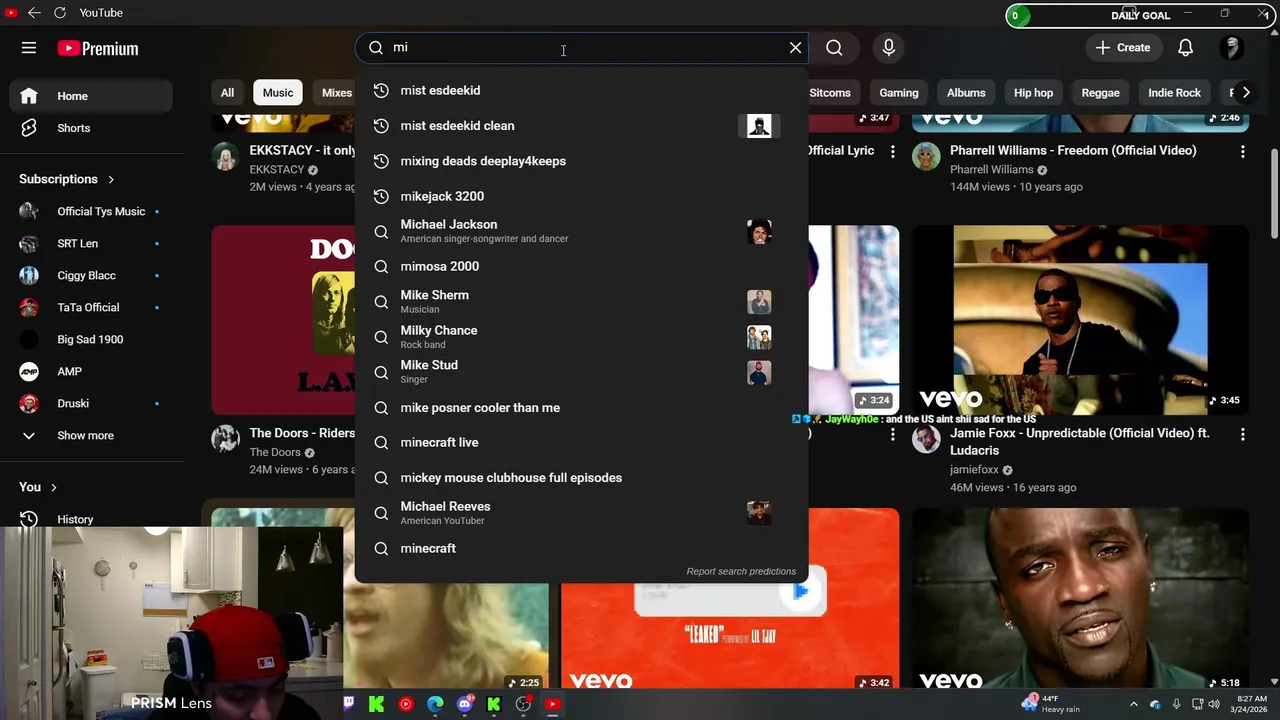Open the TaTa Official subscription

click(x=91, y=308)
